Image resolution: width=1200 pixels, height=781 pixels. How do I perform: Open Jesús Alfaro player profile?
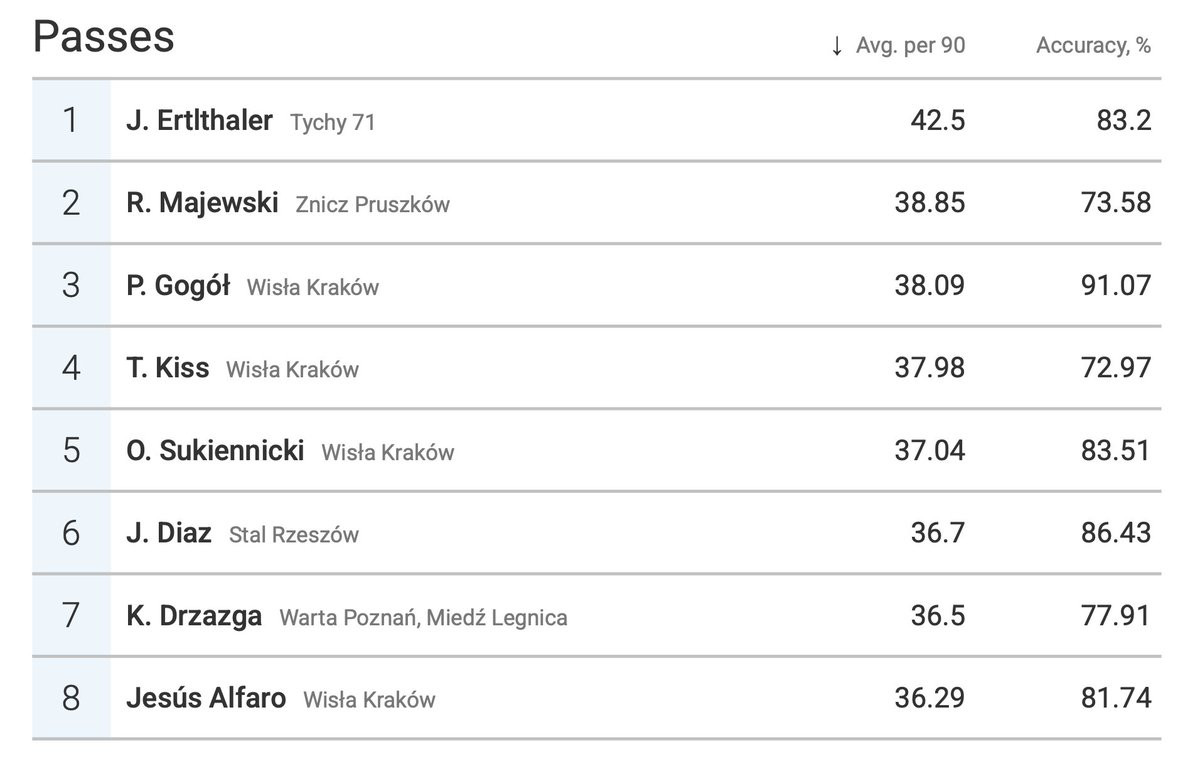pos(206,698)
